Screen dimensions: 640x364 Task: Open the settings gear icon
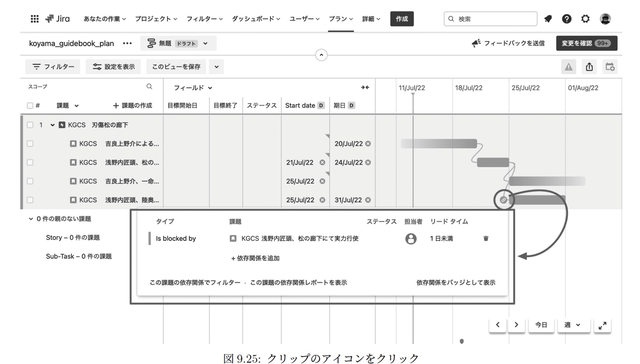coord(585,19)
